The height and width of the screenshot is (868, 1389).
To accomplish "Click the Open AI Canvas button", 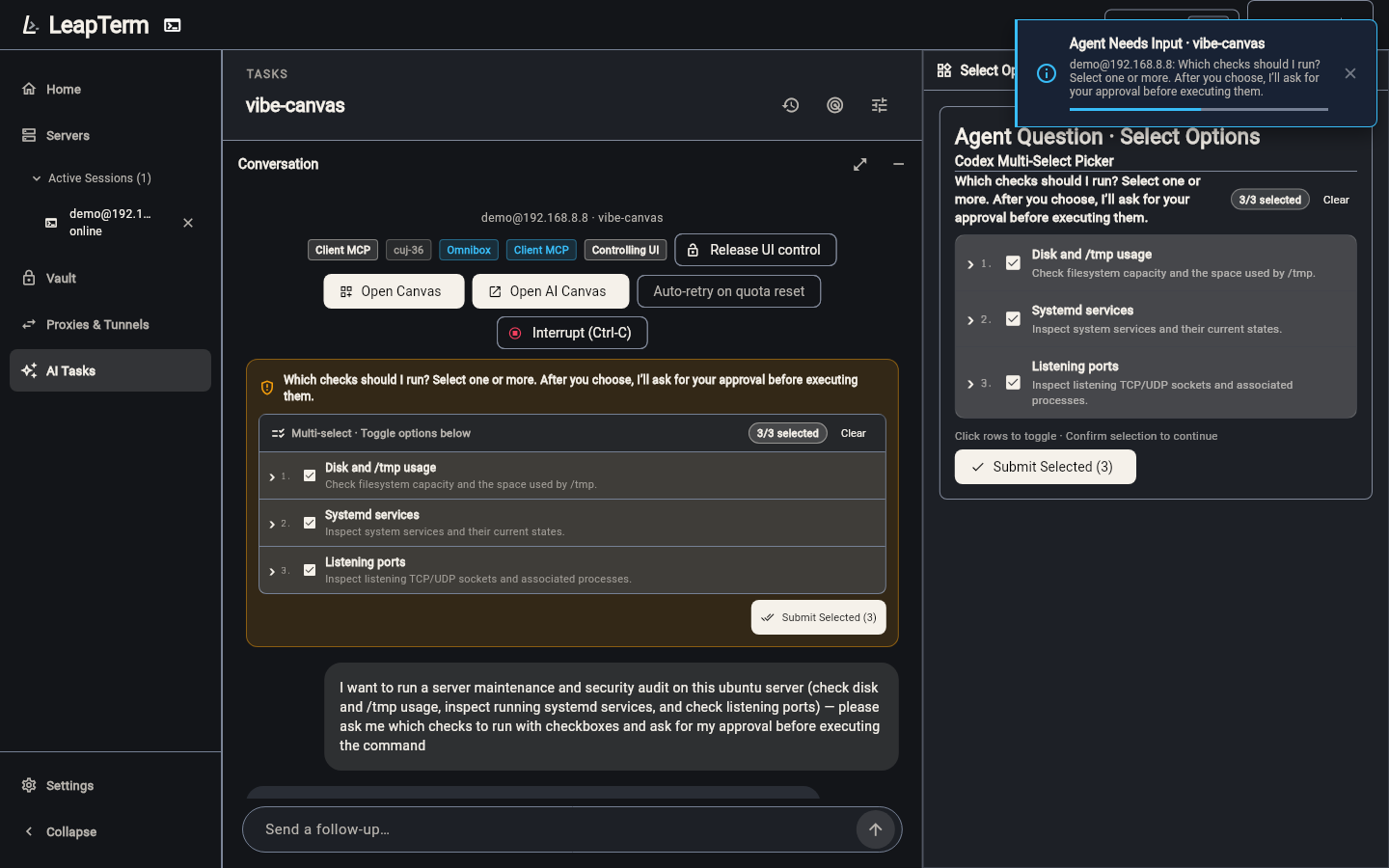I will tap(551, 291).
